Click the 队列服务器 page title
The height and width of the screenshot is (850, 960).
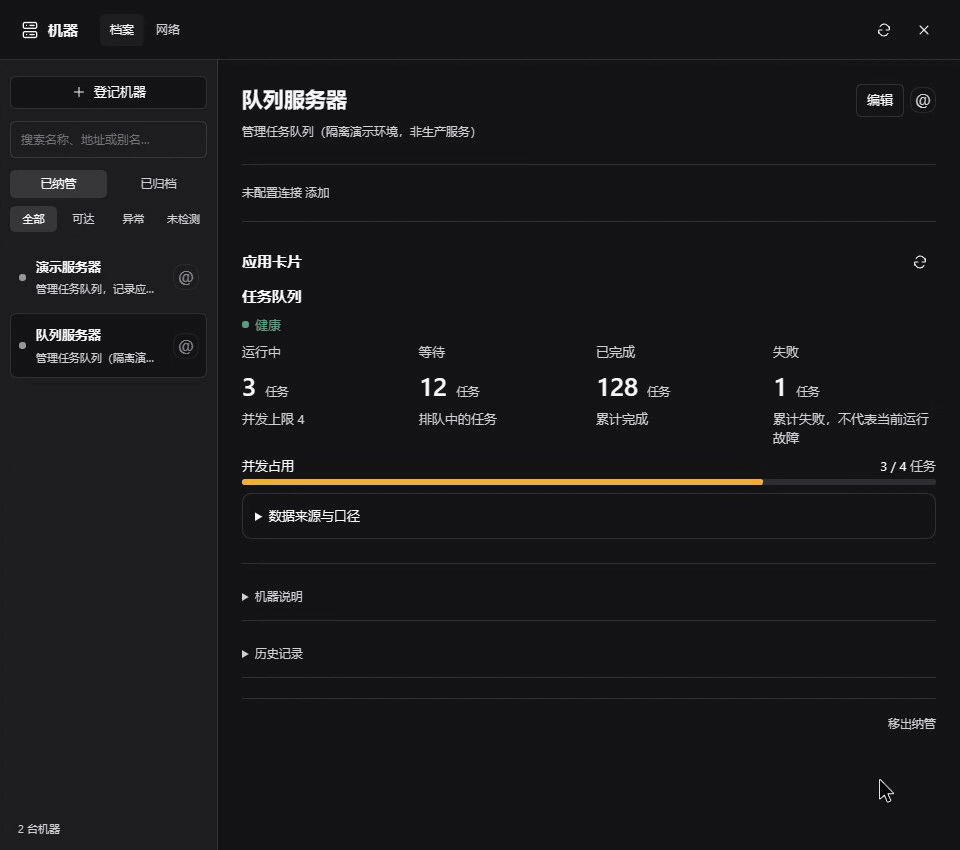coord(294,100)
